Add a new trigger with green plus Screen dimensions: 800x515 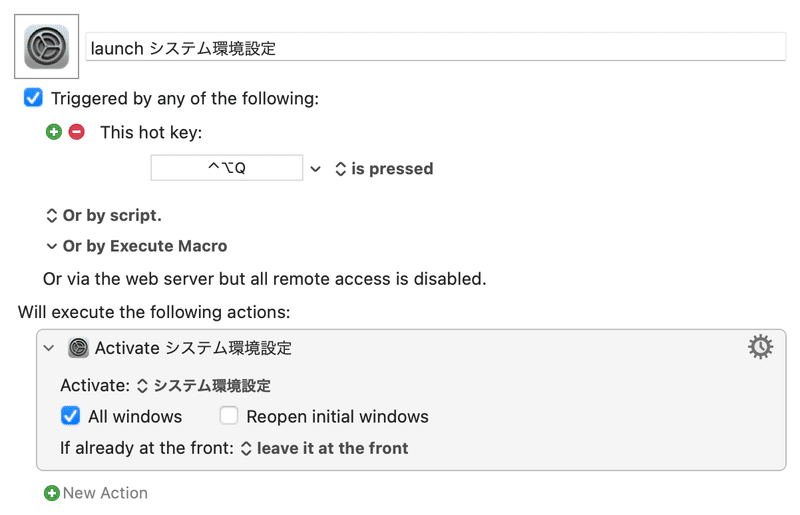[x=54, y=132]
